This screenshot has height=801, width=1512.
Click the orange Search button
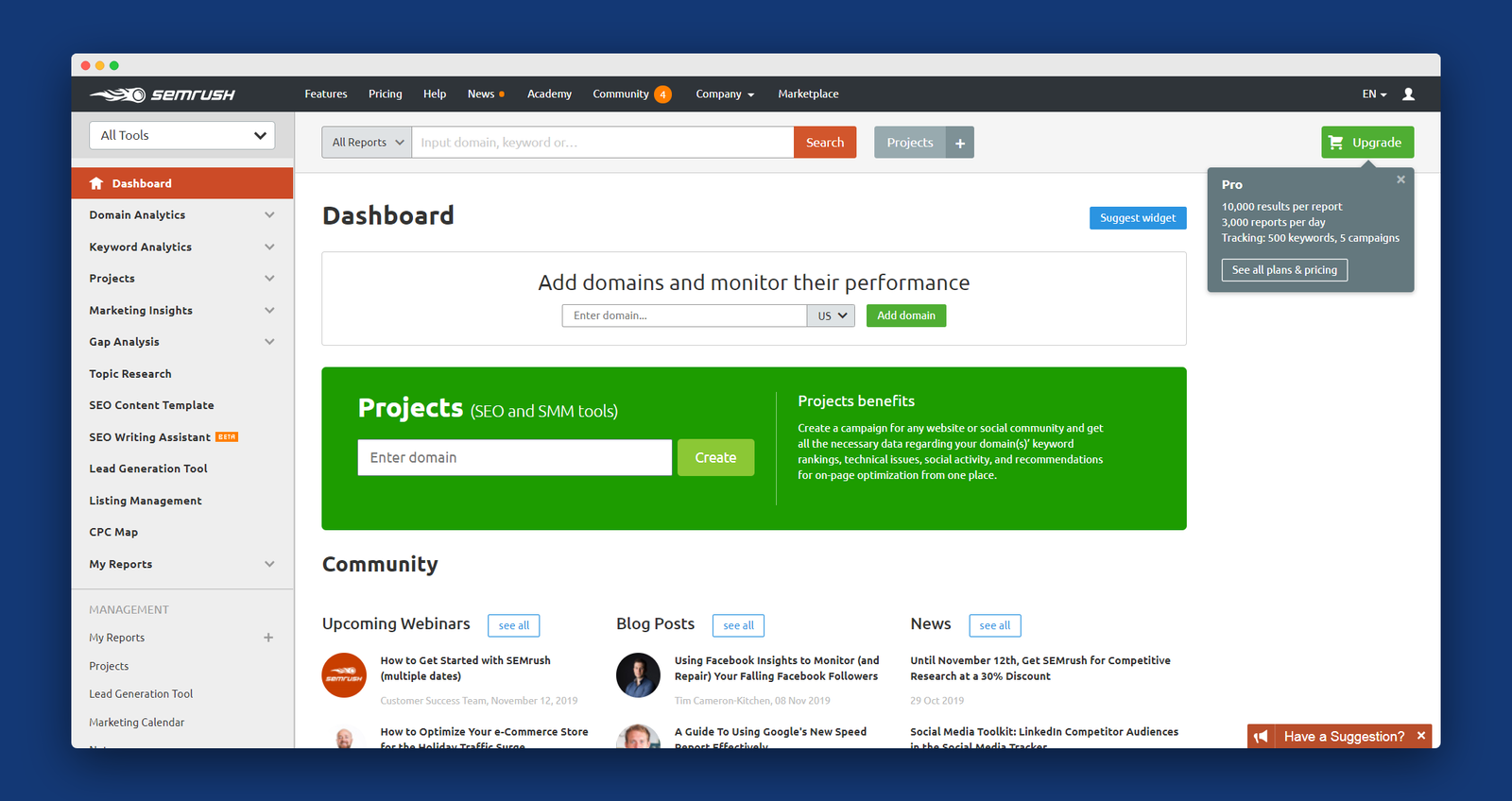(825, 143)
